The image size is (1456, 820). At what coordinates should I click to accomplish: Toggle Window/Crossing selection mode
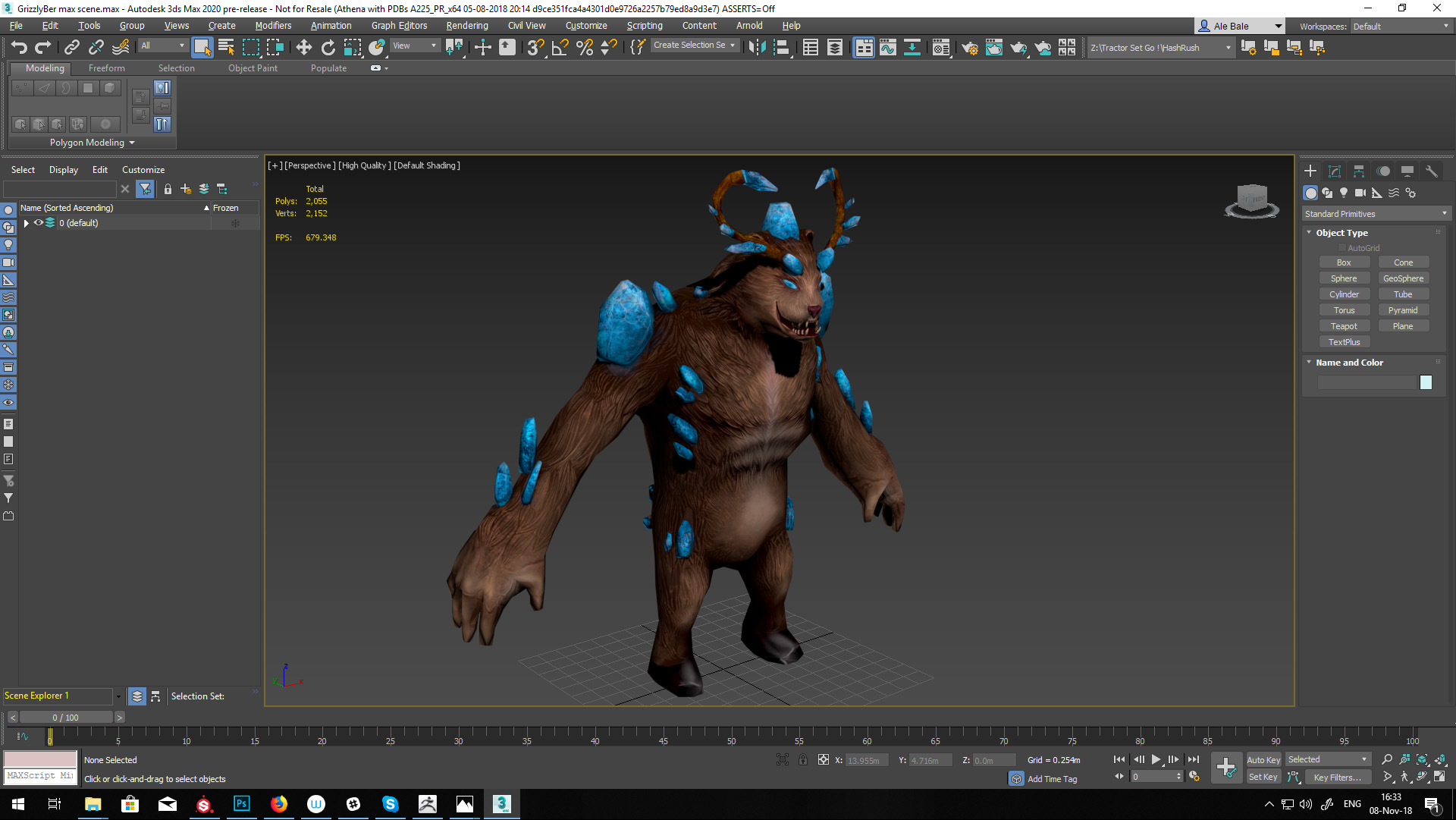click(275, 47)
